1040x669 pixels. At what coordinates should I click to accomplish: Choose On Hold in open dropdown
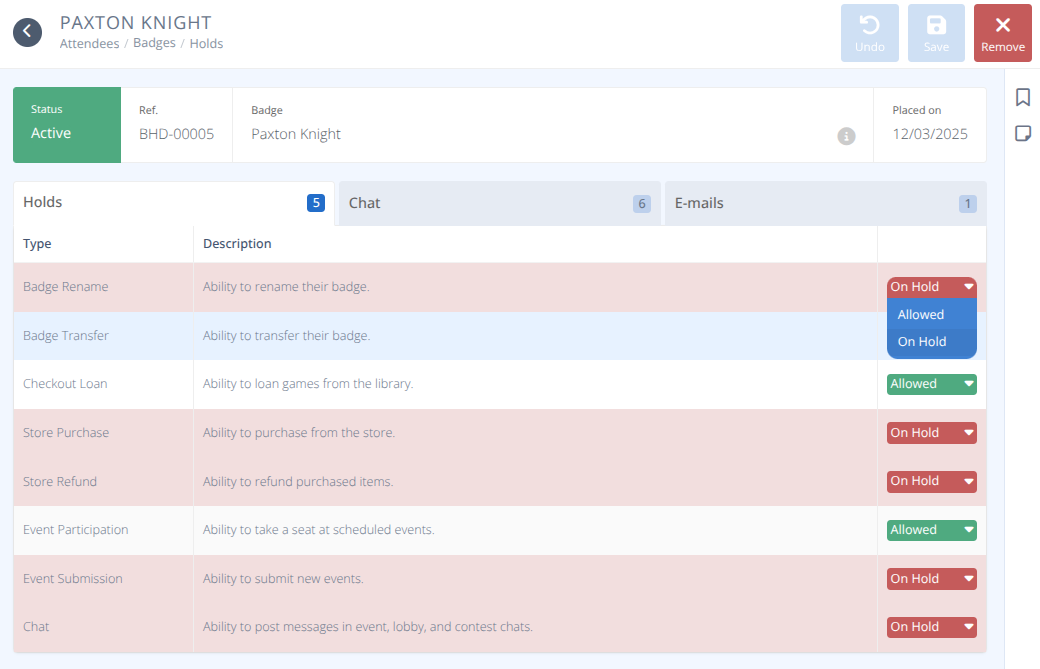(x=931, y=342)
